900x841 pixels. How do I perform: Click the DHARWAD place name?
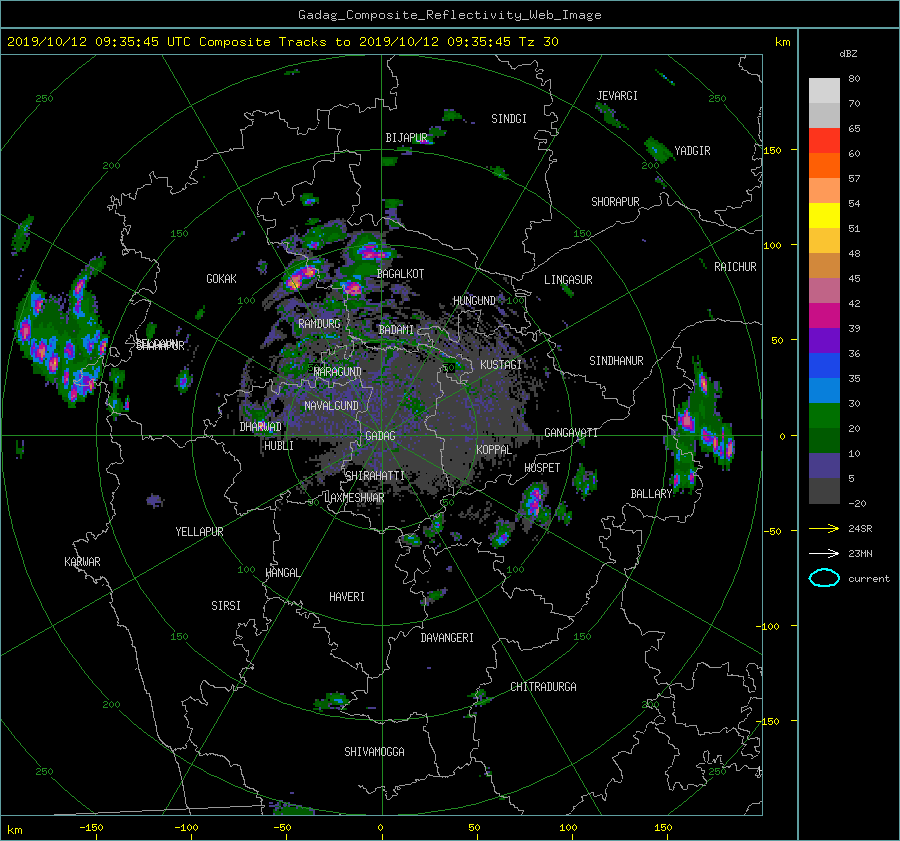(260, 427)
